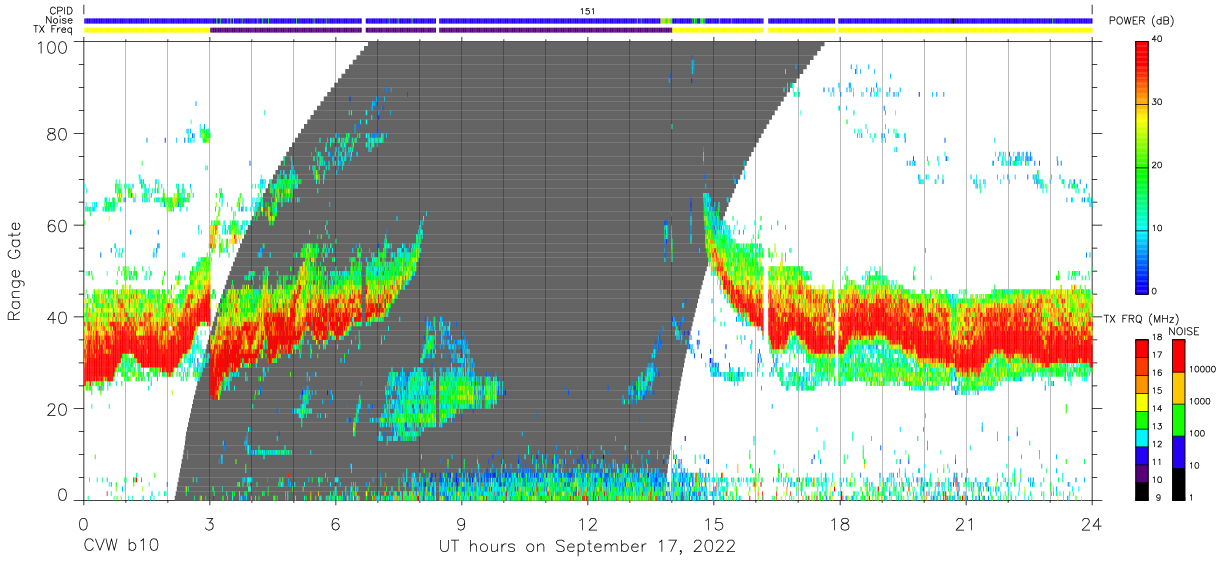Viewport: 1228px width, 567px height.
Task: Click the 14 tick on the TX frequency legend
Action: point(1158,410)
